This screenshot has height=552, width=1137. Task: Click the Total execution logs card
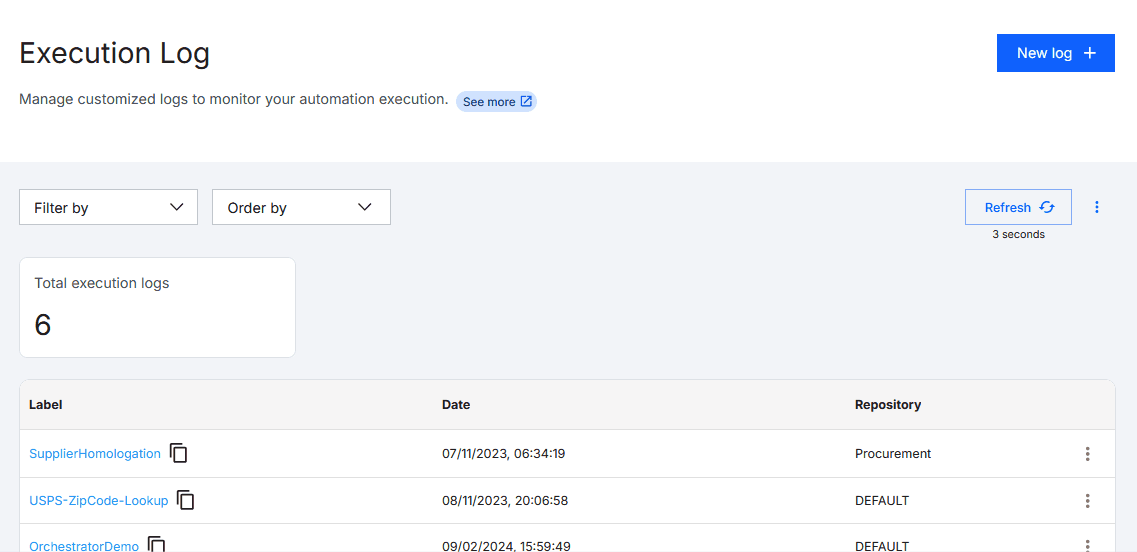pyautogui.click(x=157, y=308)
